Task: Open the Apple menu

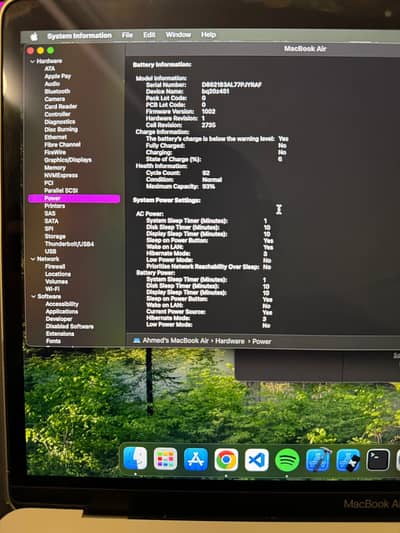Action: point(34,36)
